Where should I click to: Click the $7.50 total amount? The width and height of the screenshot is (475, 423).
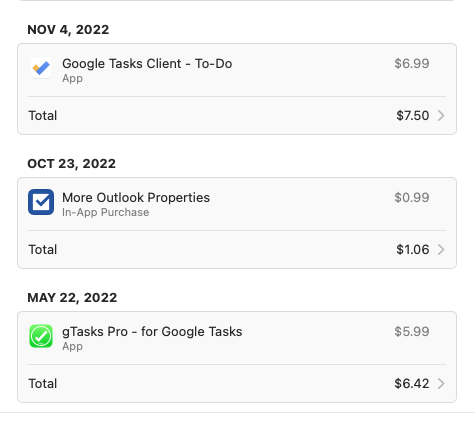pyautogui.click(x=413, y=116)
